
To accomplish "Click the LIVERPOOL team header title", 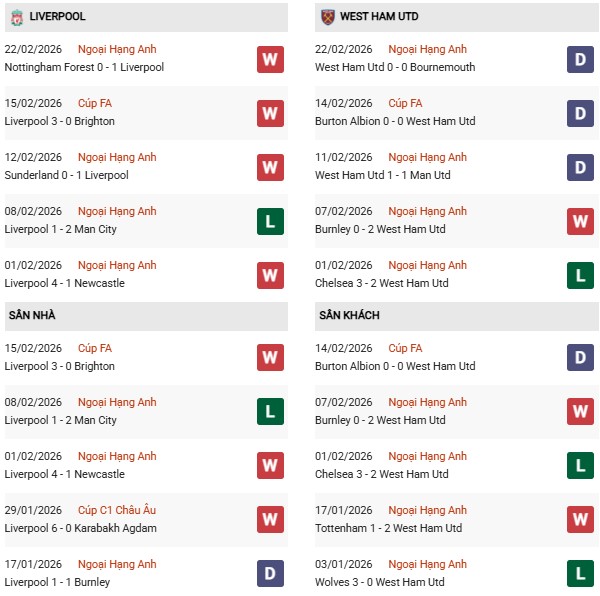I will [57, 17].
